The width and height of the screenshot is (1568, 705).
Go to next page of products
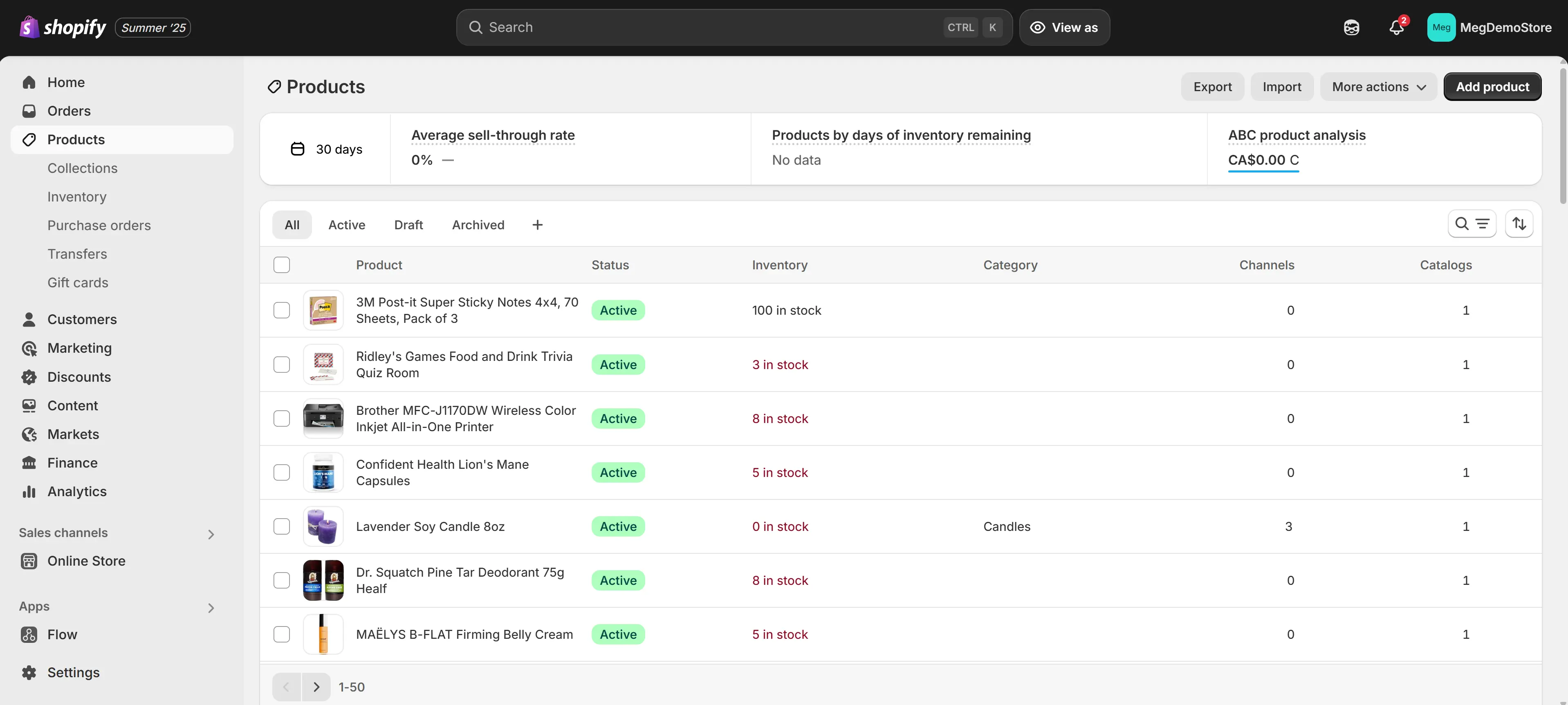point(316,687)
